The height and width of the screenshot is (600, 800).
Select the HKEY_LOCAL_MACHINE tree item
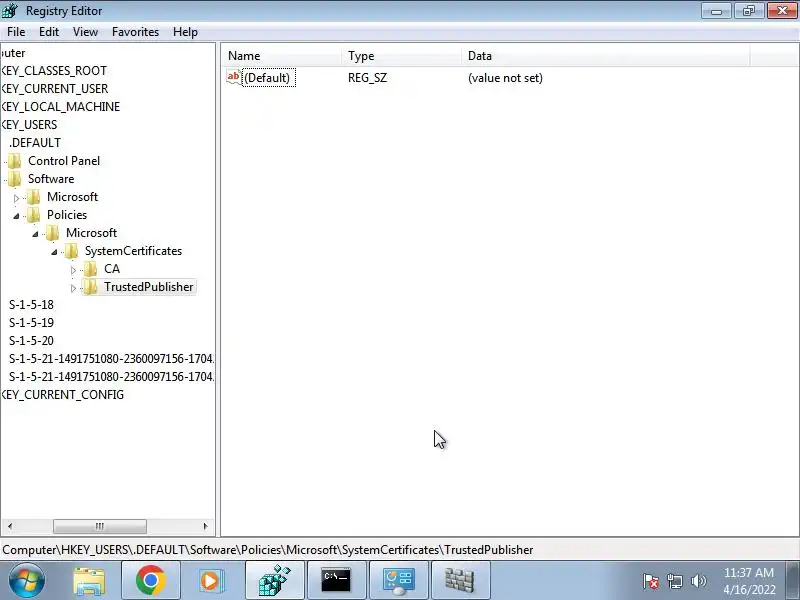tap(60, 107)
